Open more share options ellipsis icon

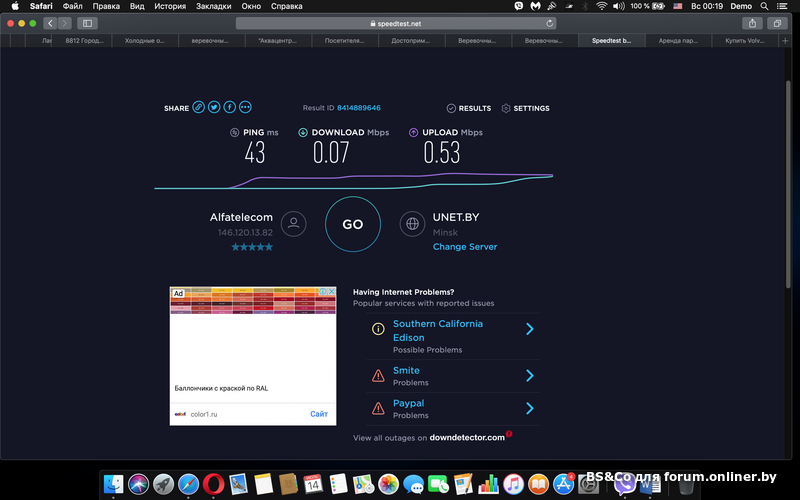(x=245, y=108)
